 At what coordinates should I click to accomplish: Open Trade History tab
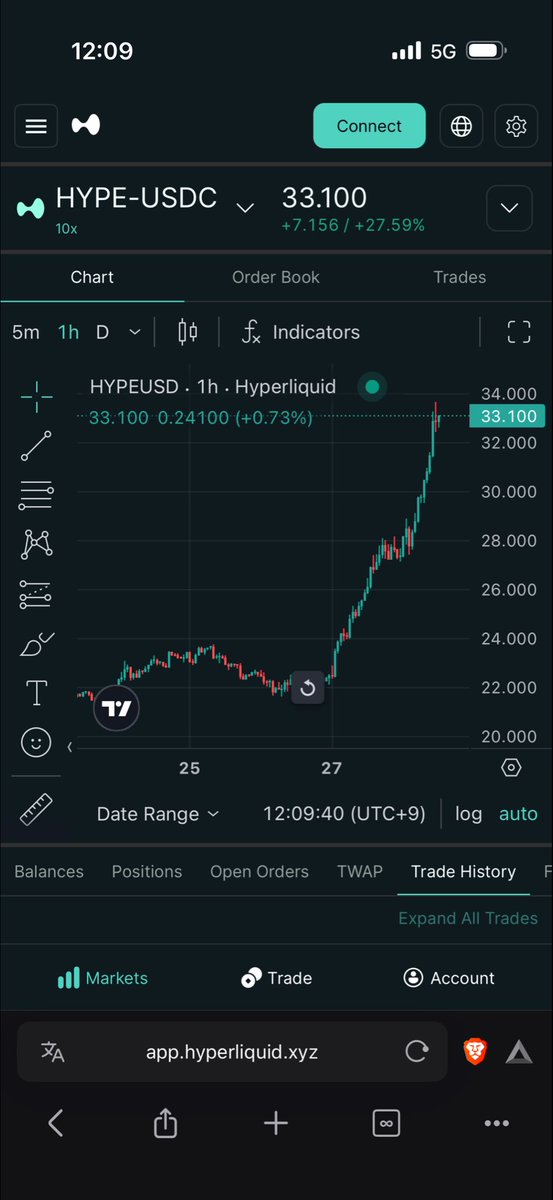(x=463, y=872)
